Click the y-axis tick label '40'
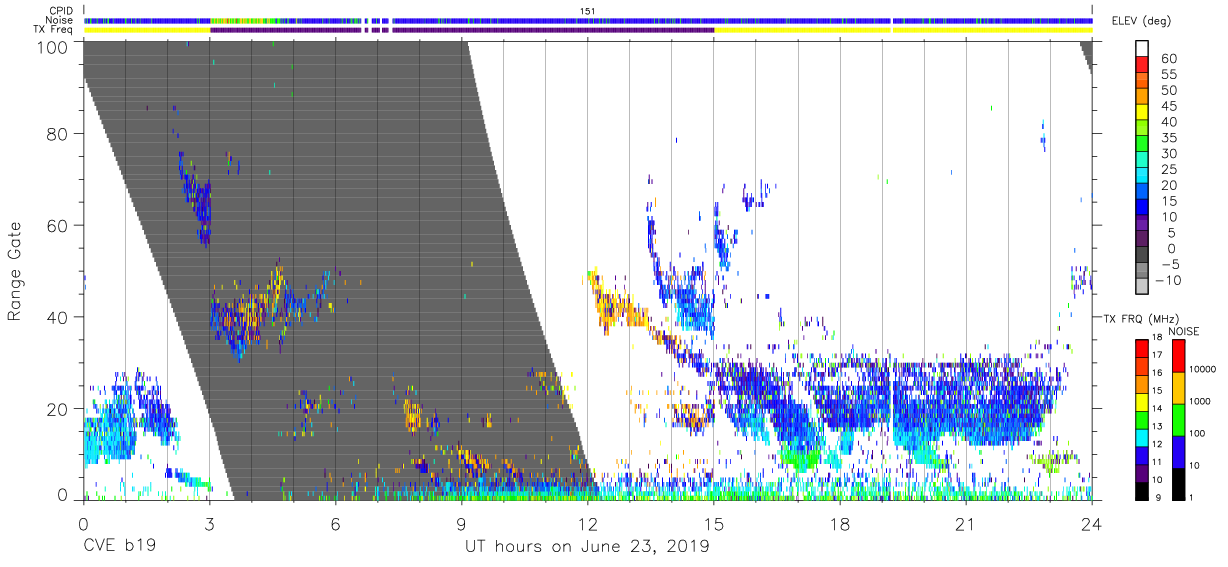Image resolution: width=1228 pixels, height=567 pixels. pyautogui.click(x=58, y=317)
